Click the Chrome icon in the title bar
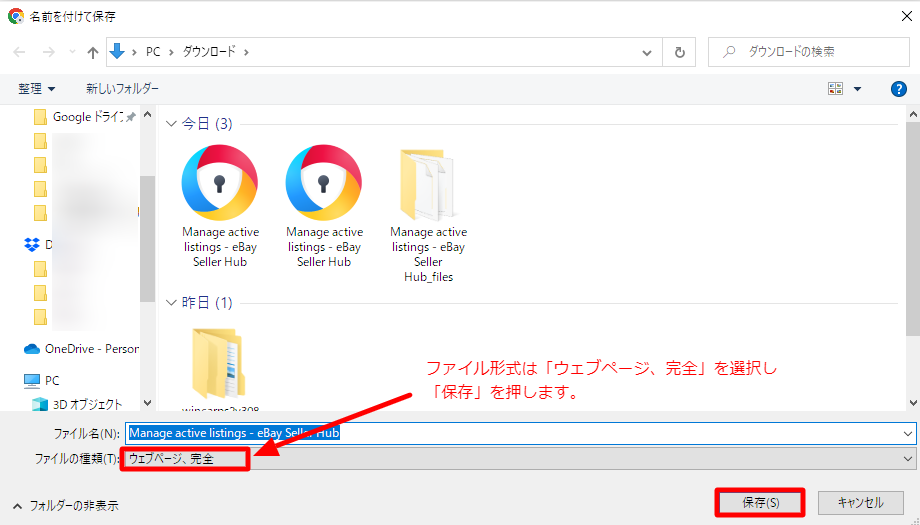 (x=16, y=16)
